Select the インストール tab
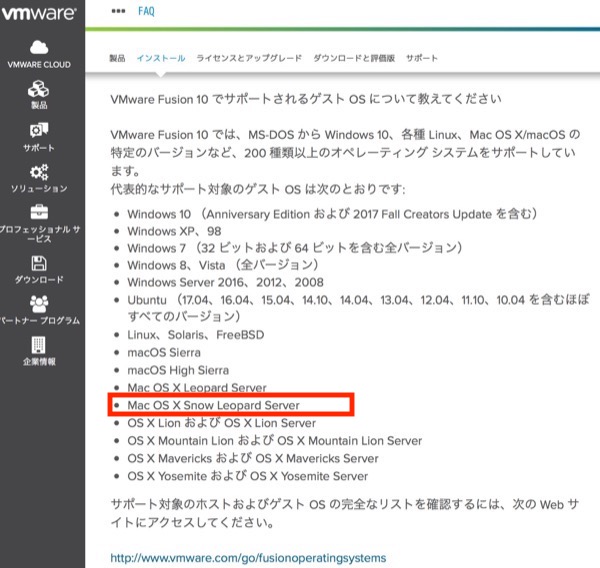The height and width of the screenshot is (568, 600). 161,58
